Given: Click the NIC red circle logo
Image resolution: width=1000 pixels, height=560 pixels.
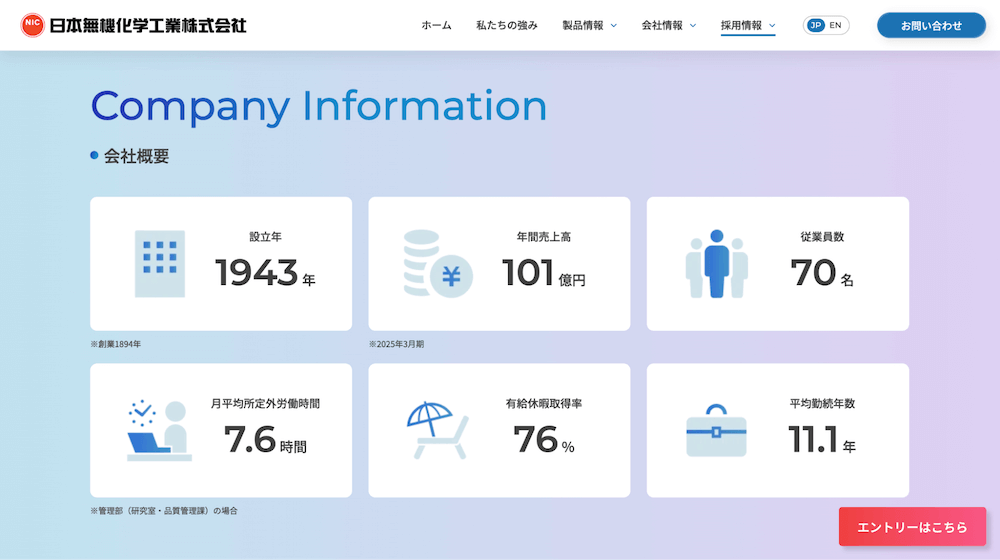Looking at the screenshot, I should (33, 25).
